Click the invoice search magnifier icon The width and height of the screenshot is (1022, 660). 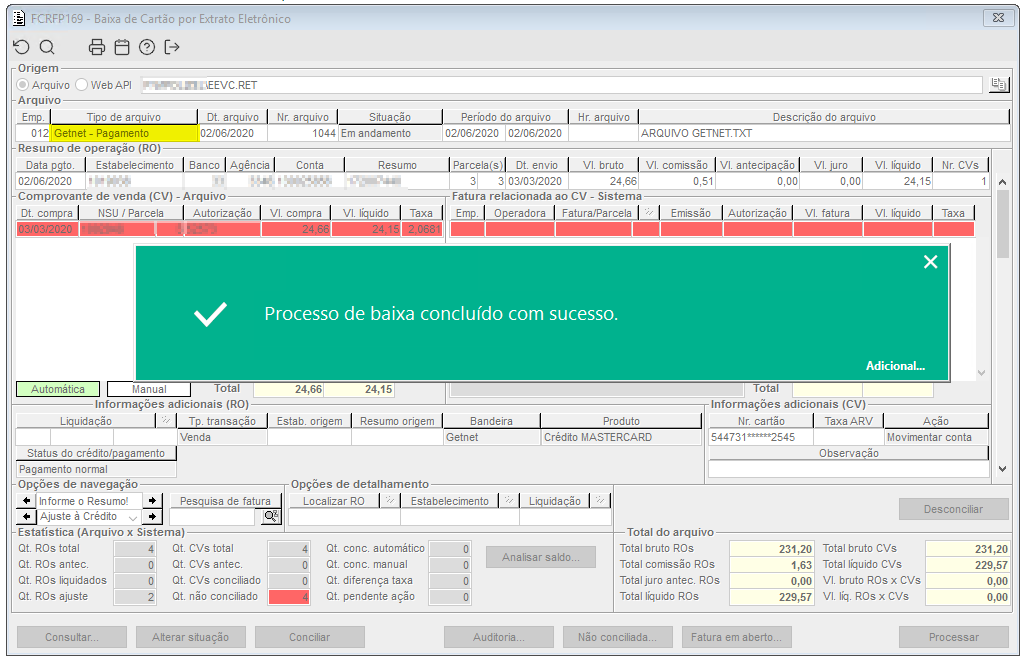pyautogui.click(x=270, y=516)
